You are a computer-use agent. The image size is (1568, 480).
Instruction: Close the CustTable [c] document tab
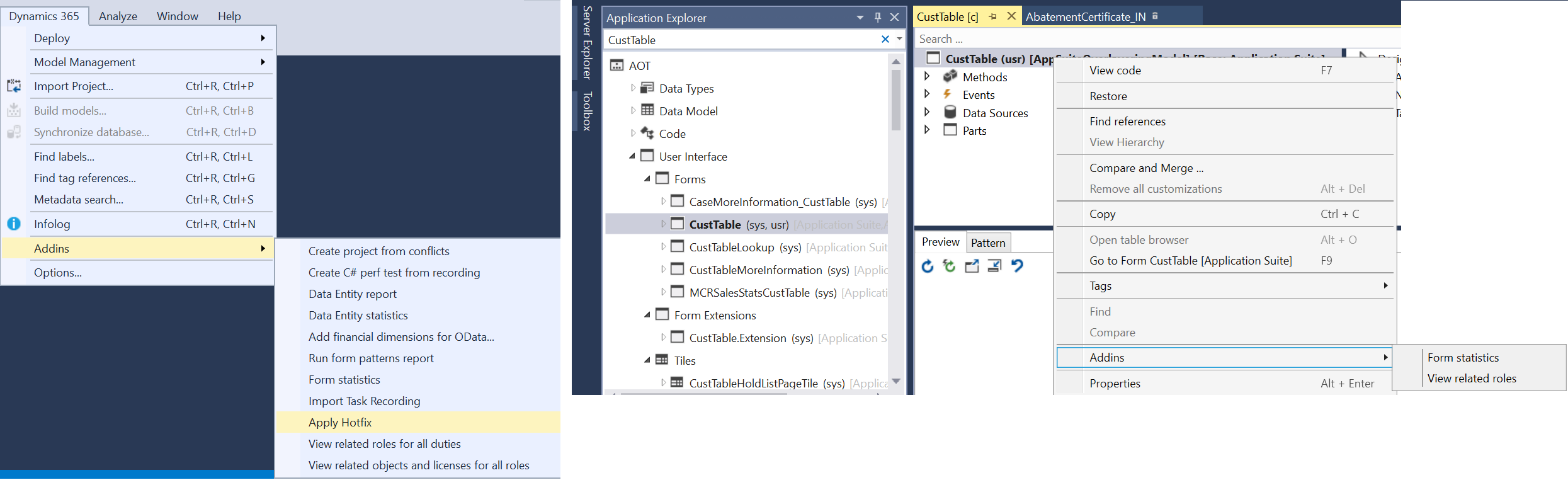tap(1011, 16)
